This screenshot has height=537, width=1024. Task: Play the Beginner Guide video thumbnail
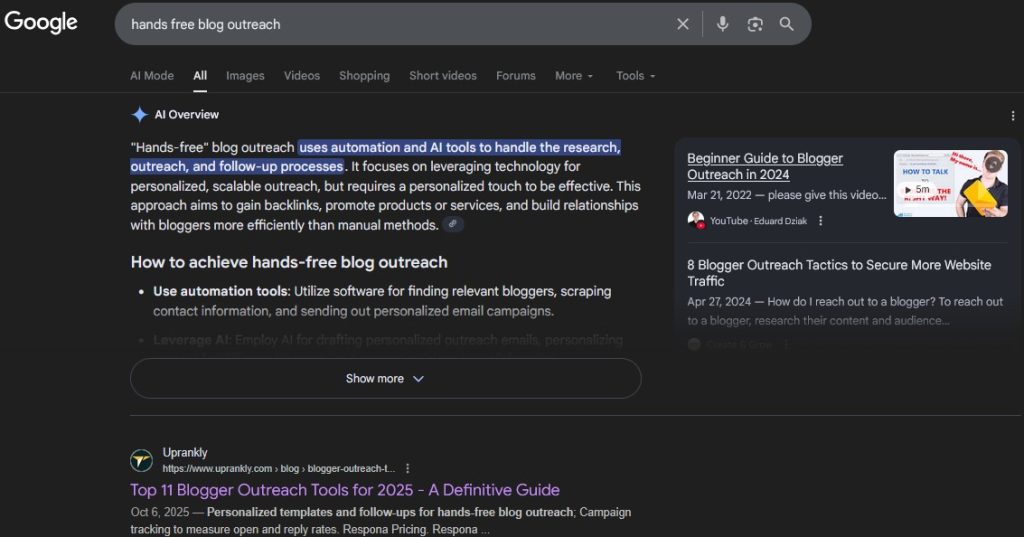coord(950,184)
